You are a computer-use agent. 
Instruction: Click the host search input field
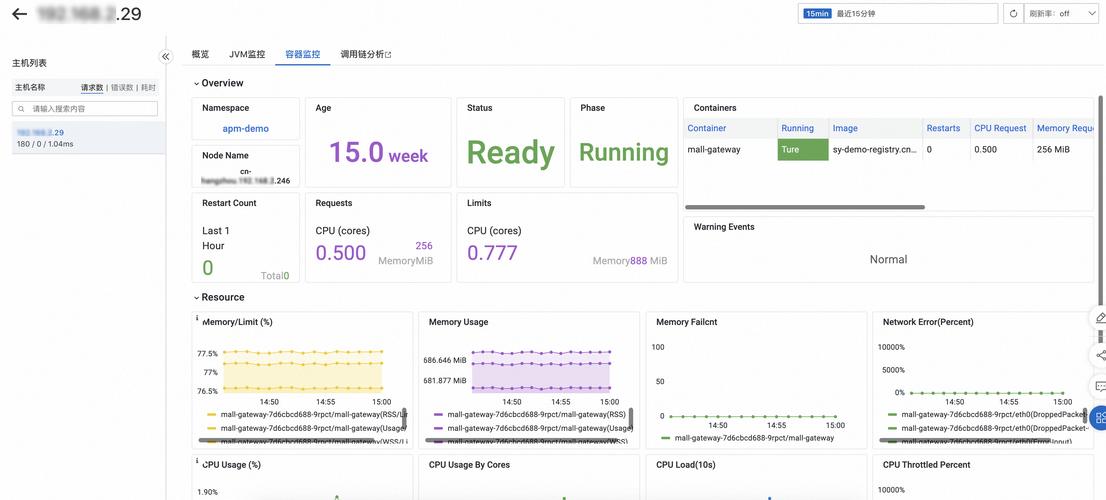(x=90, y=108)
